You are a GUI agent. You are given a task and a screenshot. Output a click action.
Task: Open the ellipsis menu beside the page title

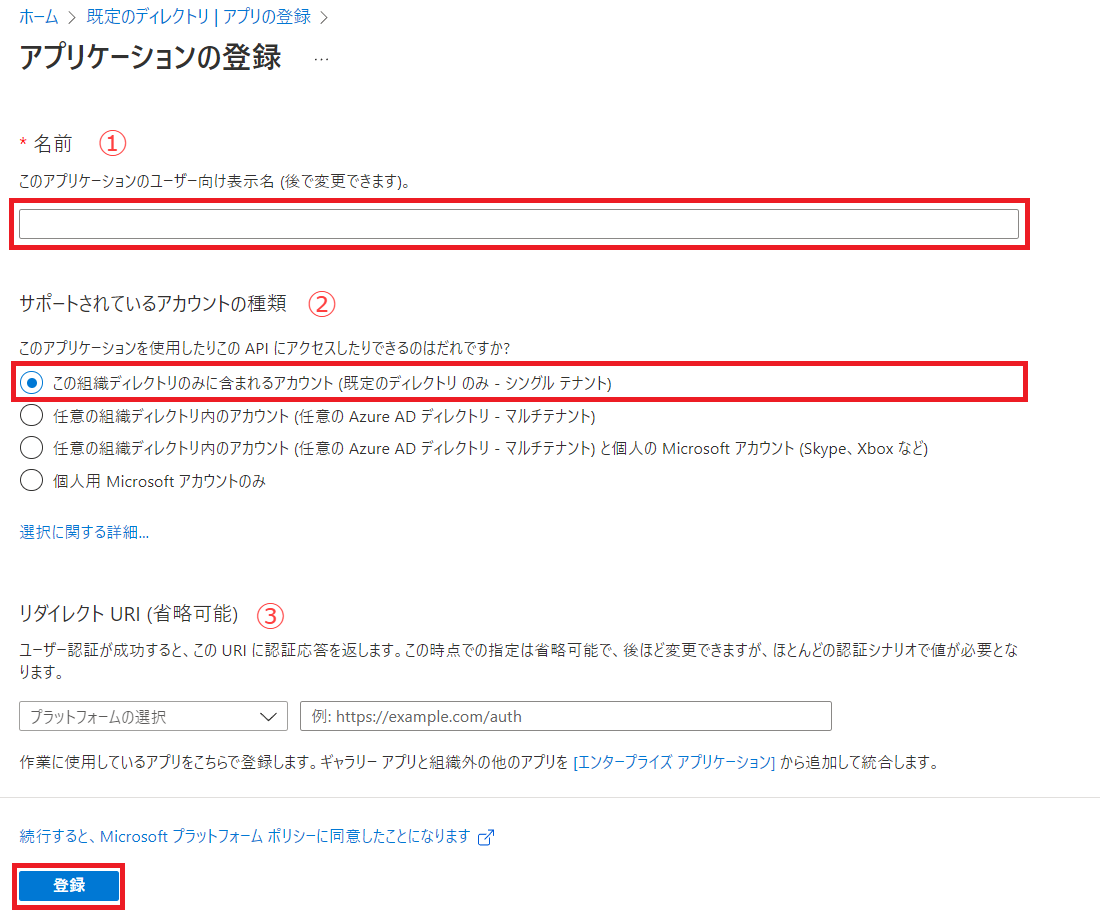coord(321,59)
